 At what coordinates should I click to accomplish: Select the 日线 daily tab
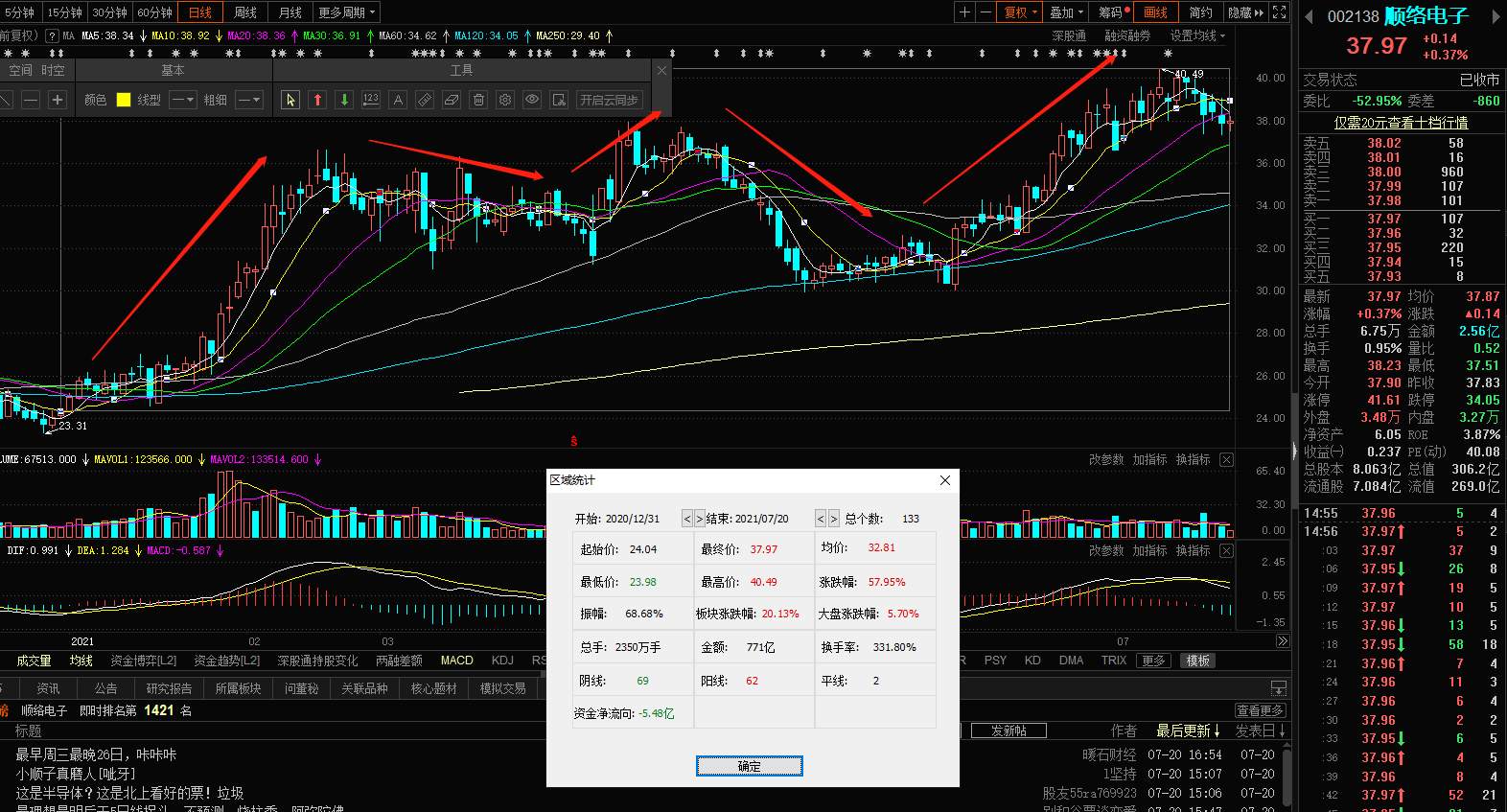(200, 12)
